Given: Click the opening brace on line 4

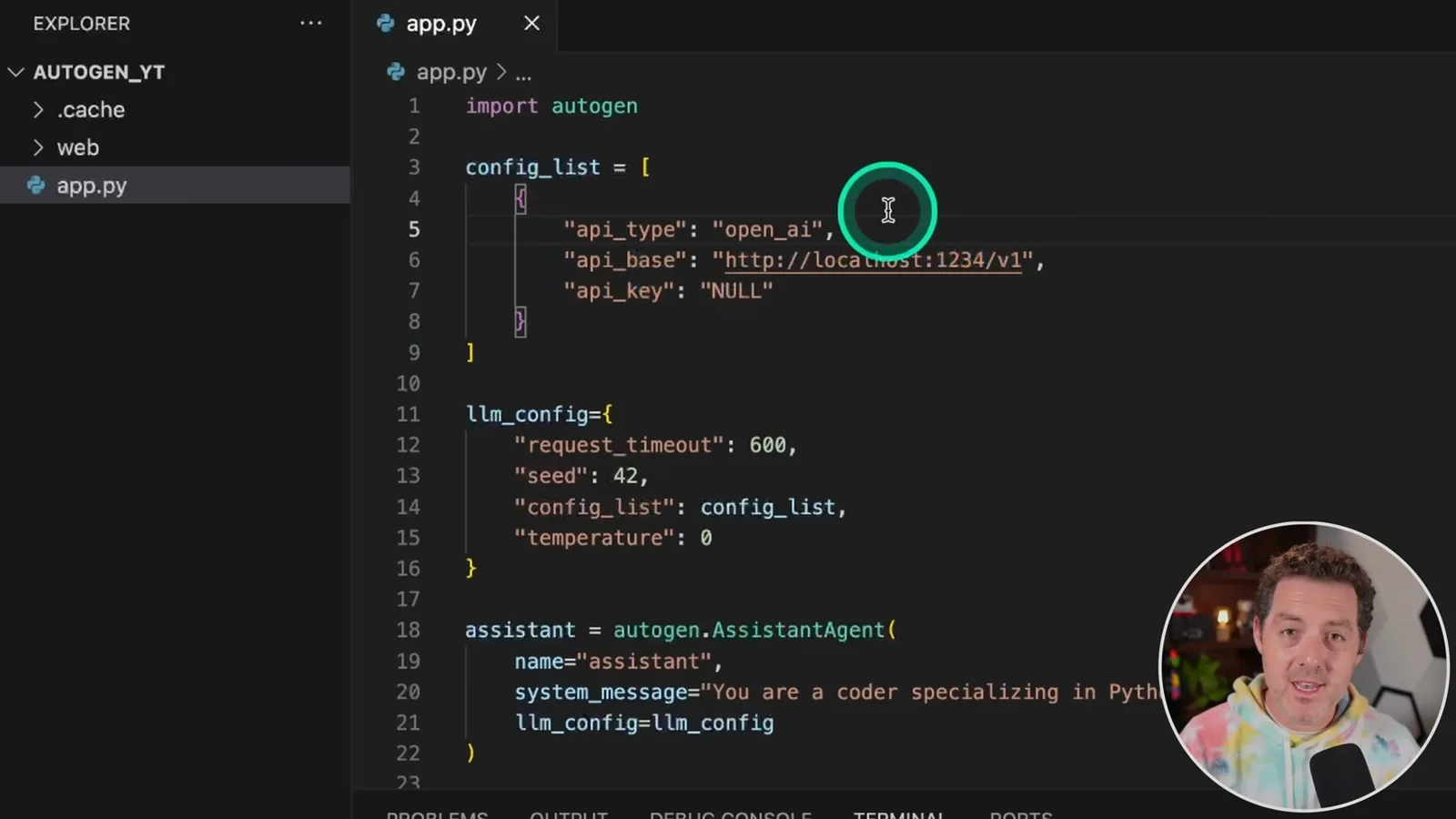Looking at the screenshot, I should pyautogui.click(x=521, y=198).
